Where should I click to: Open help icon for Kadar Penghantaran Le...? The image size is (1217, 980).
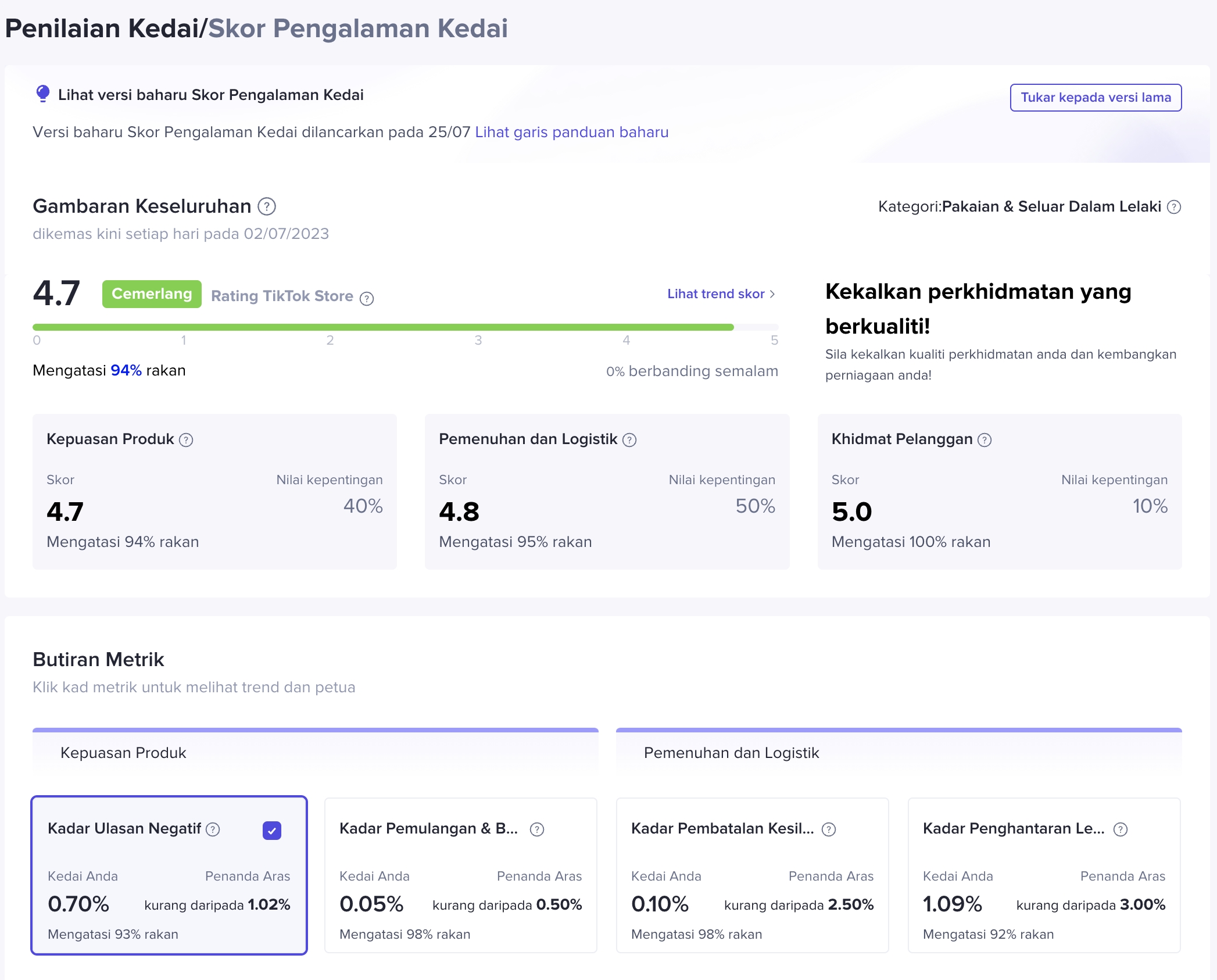[1121, 829]
